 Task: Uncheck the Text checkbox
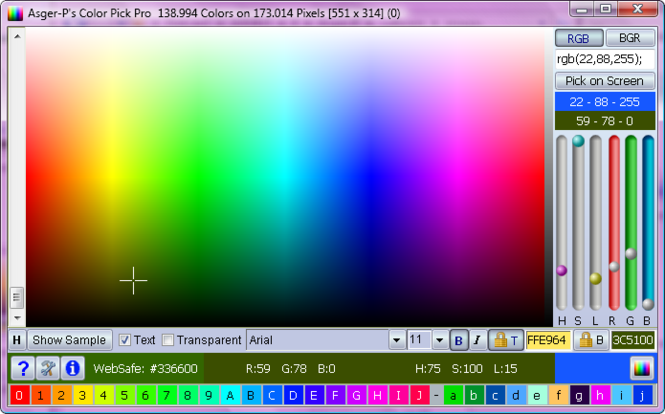125,340
